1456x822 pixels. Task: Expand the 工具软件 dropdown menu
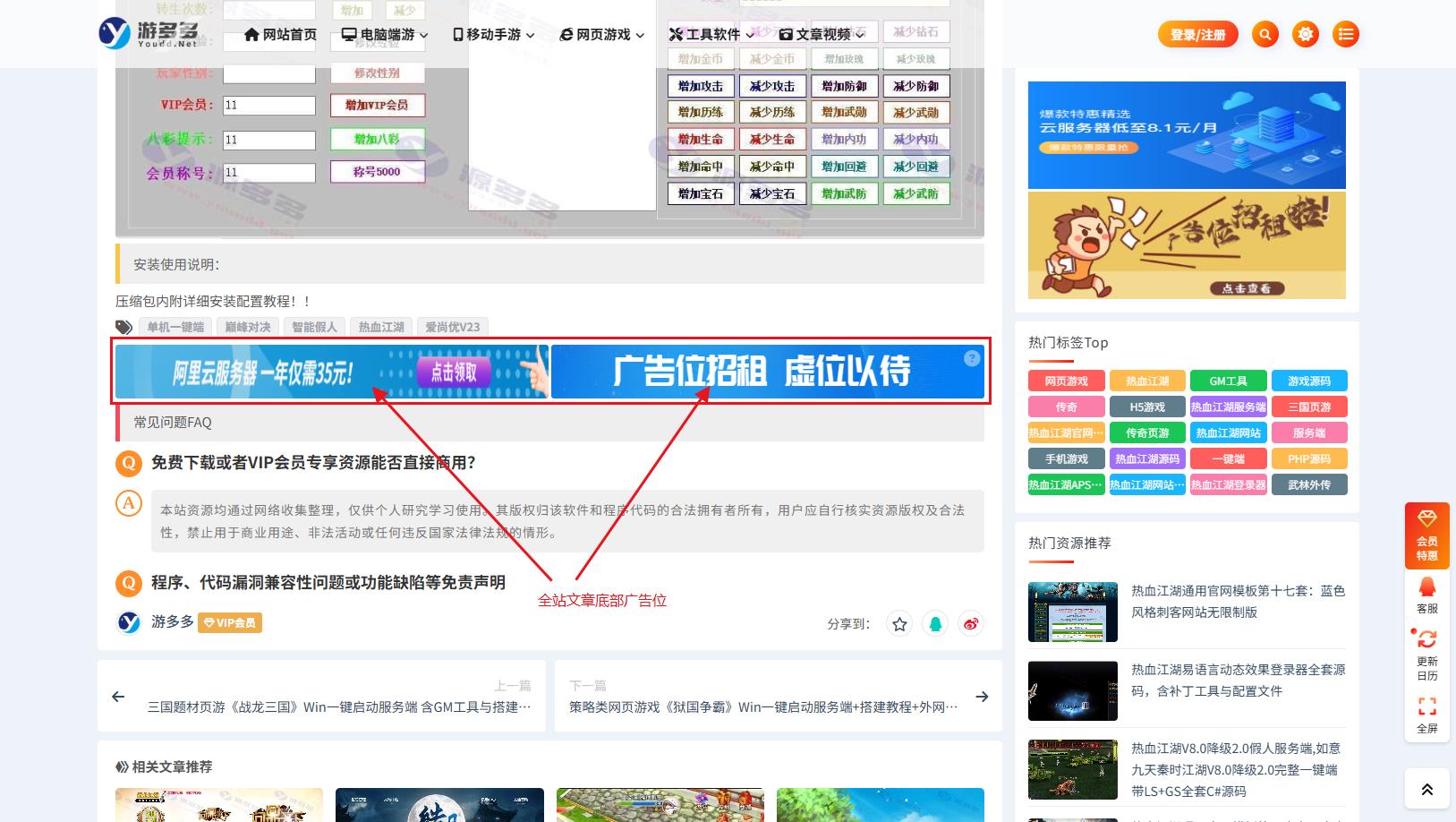711,34
